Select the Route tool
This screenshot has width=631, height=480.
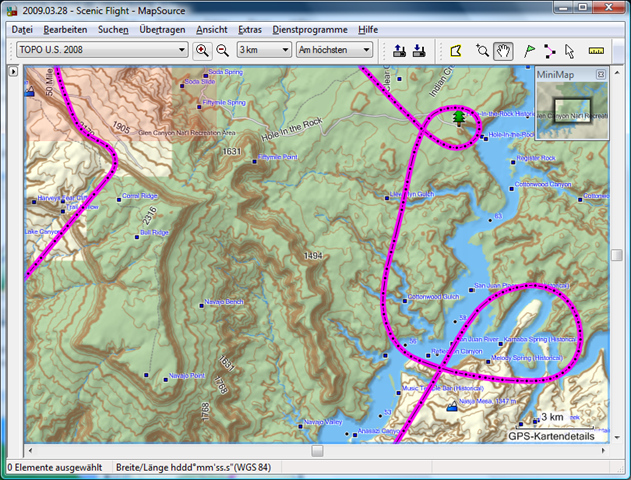(550, 50)
